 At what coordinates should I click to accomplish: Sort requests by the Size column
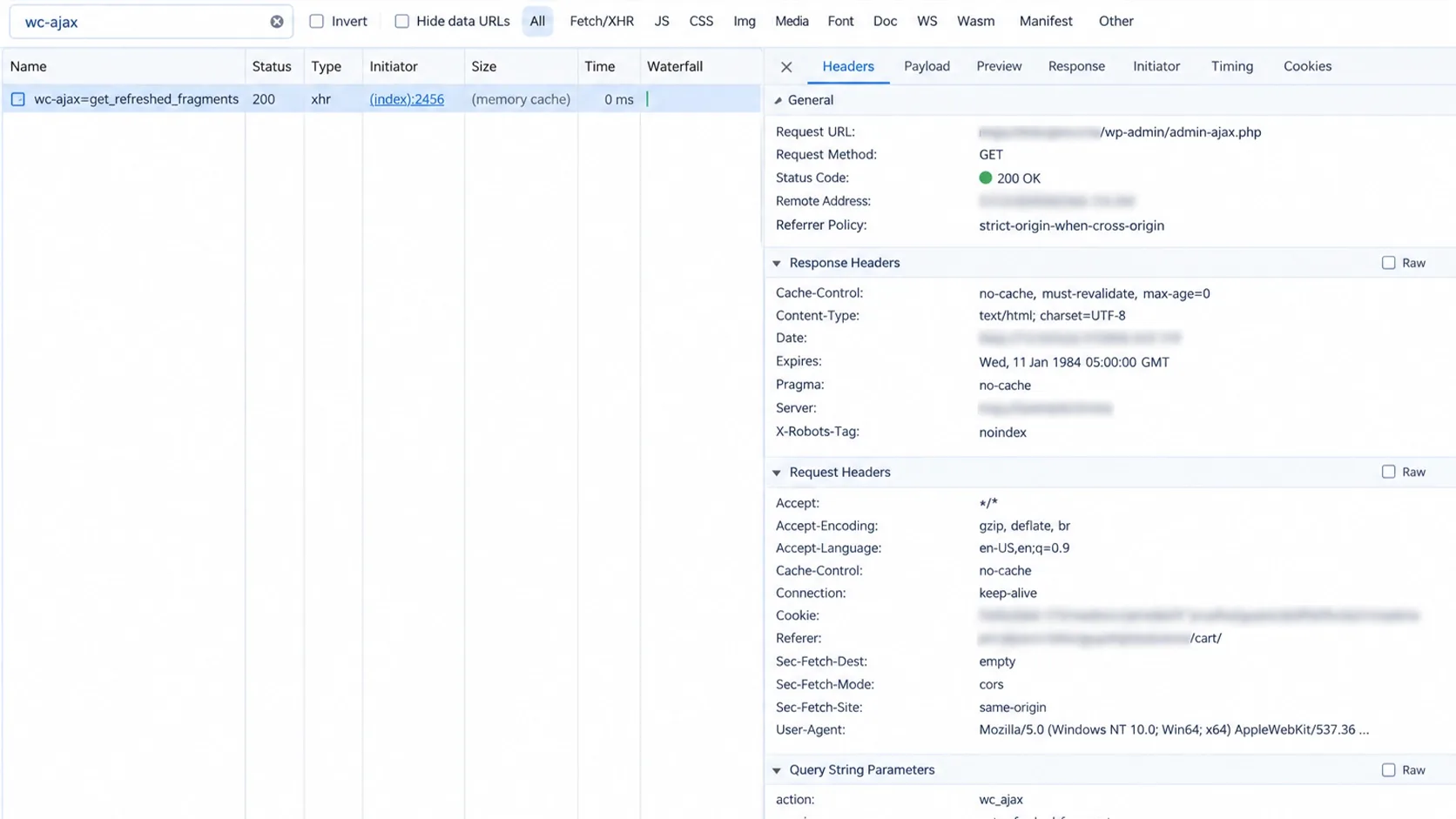(x=521, y=66)
